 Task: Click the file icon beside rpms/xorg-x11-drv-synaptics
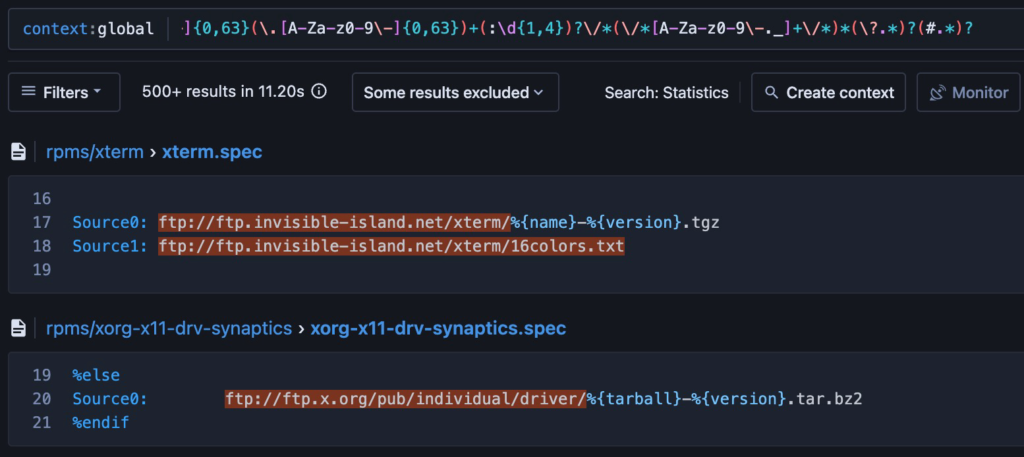pos(18,327)
